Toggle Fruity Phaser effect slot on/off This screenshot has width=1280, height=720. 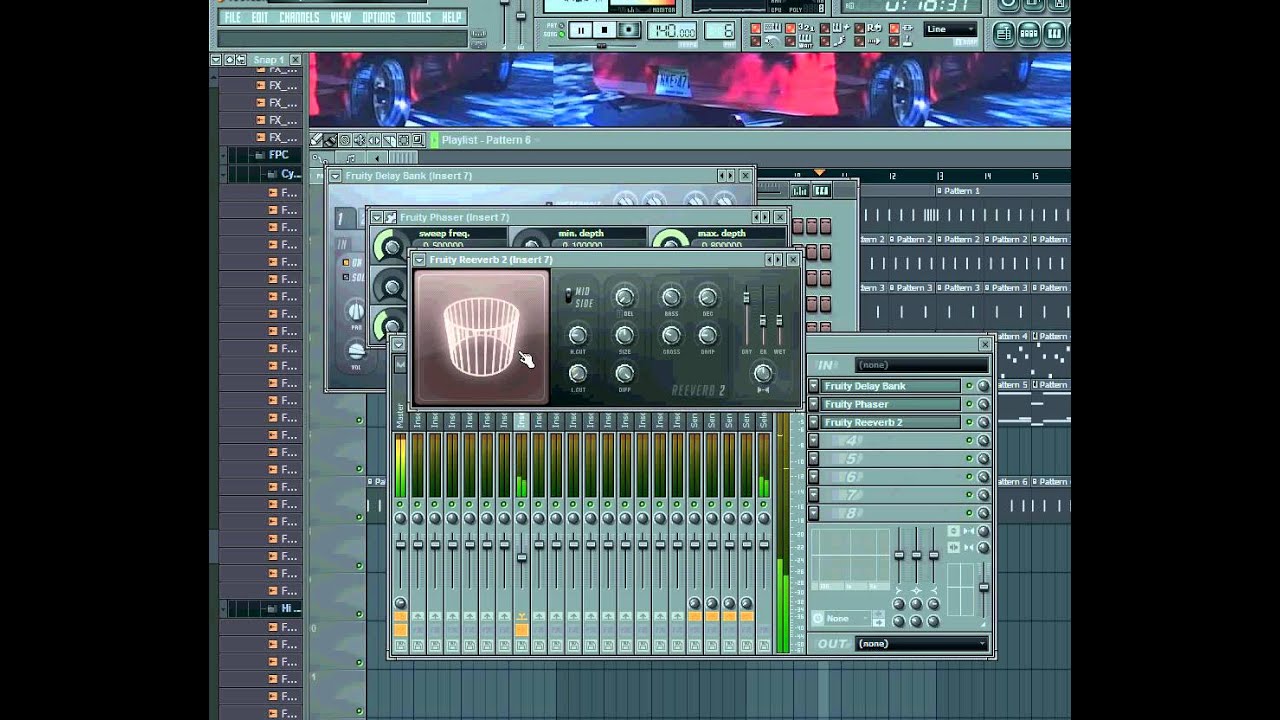tap(969, 404)
